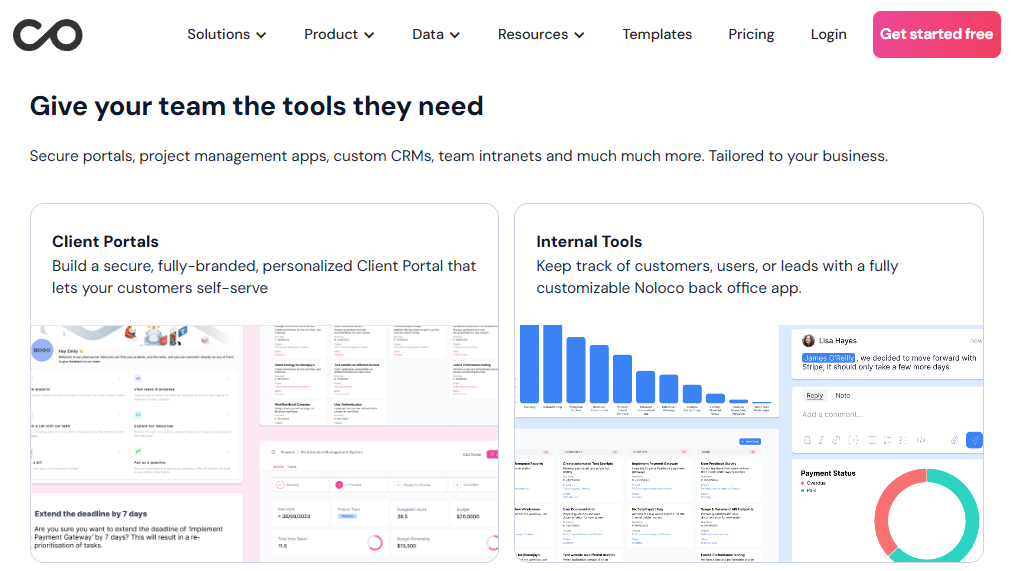Expand the Data dropdown menu
Image resolution: width=1015 pixels, height=571 pixels.
436,34
